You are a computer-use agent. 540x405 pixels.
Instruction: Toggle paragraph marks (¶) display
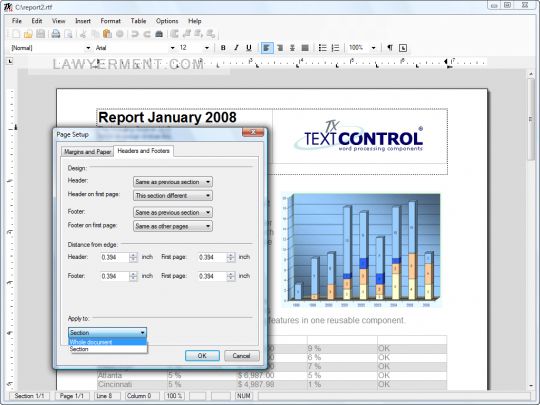pyautogui.click(x=390, y=48)
